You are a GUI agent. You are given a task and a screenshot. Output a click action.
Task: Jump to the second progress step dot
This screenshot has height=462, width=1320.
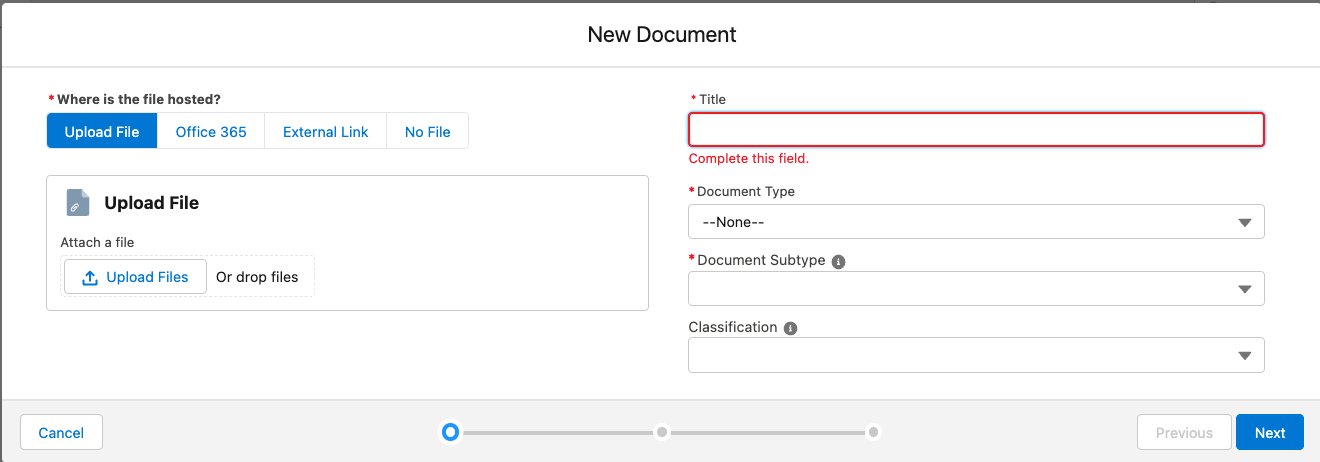(x=661, y=432)
